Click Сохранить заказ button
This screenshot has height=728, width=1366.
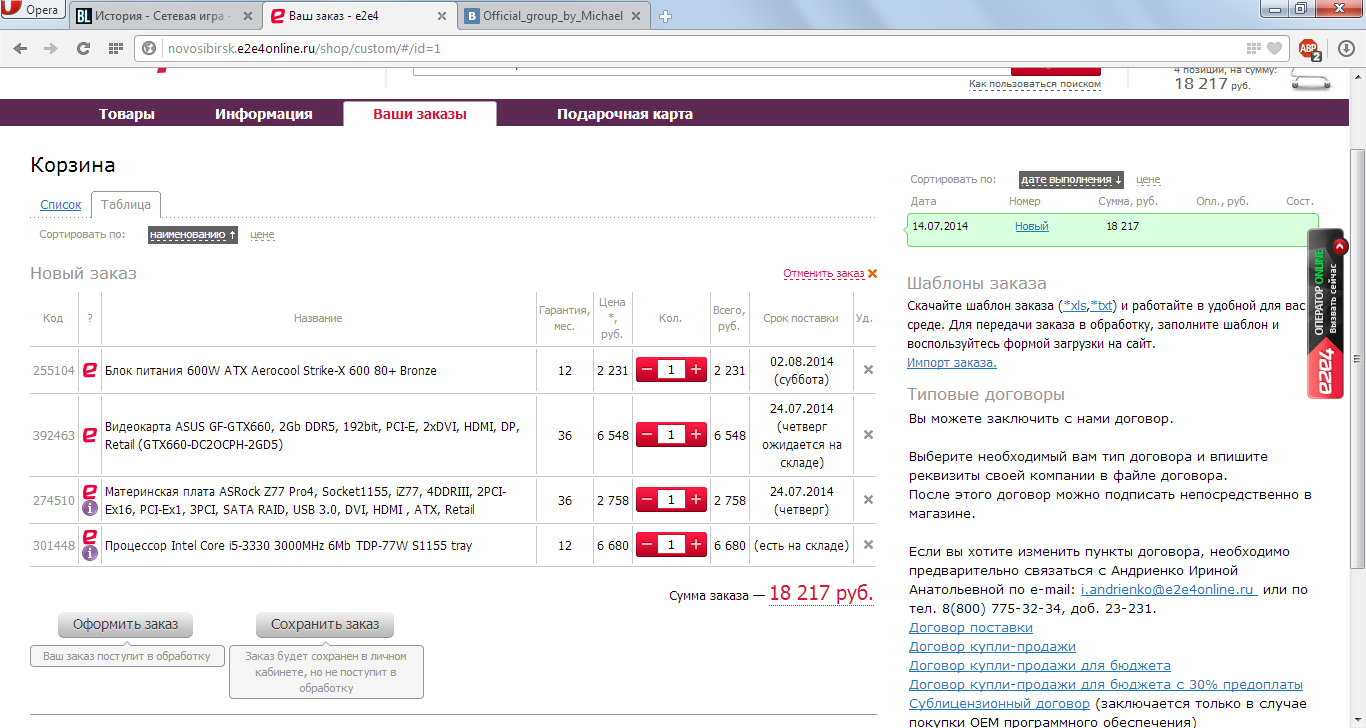click(325, 625)
